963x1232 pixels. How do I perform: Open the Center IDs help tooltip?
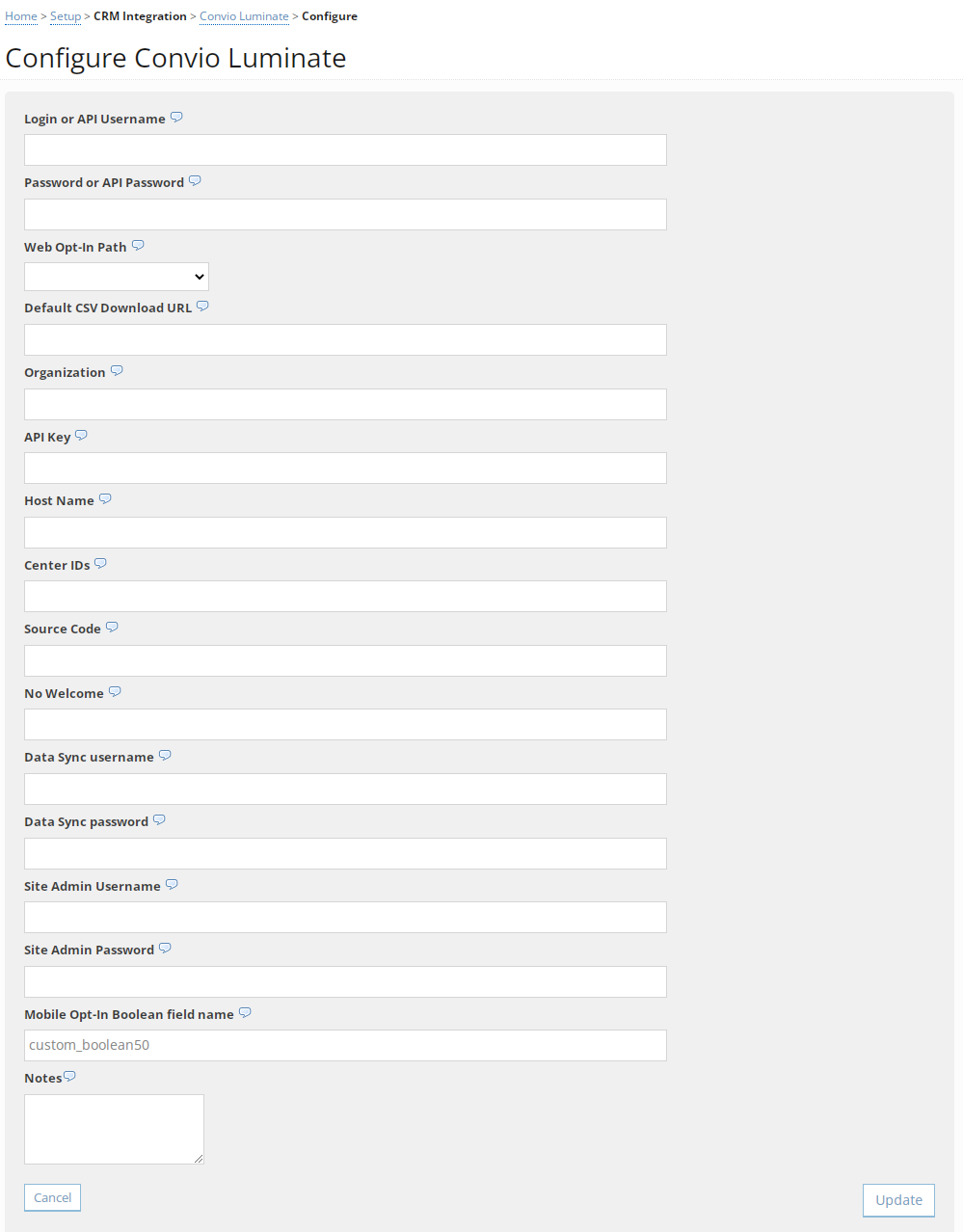click(x=101, y=562)
